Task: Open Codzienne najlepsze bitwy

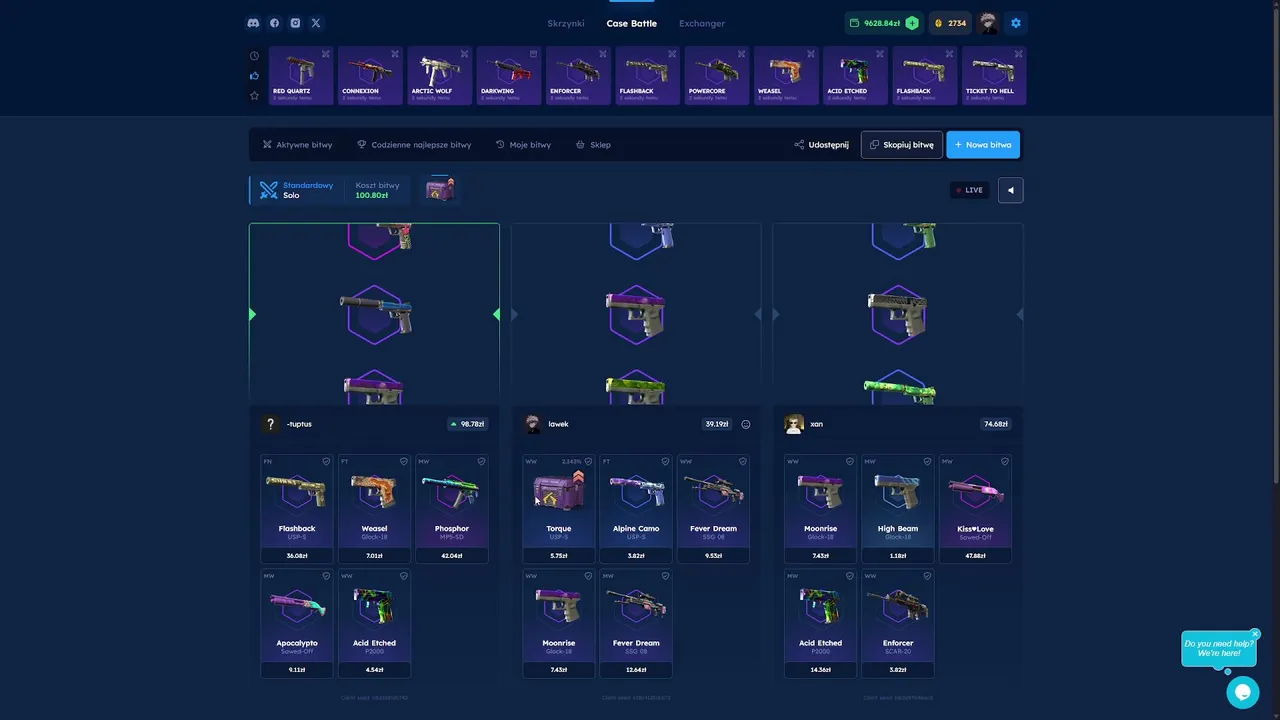Action: [414, 145]
